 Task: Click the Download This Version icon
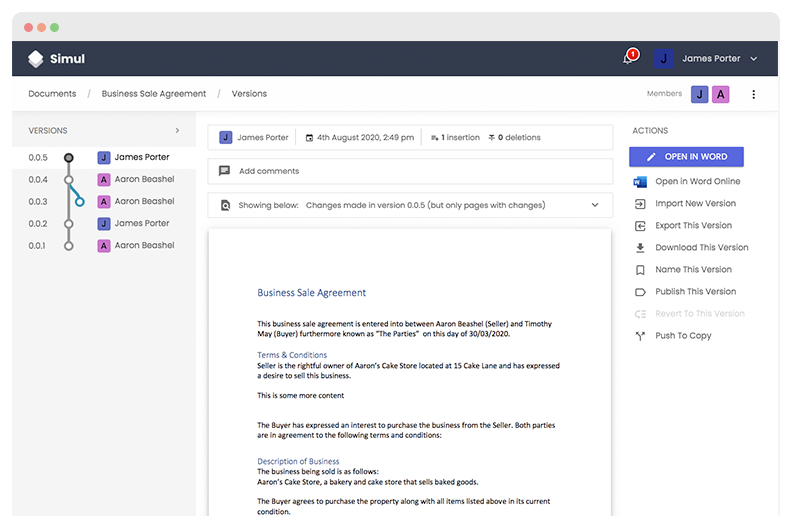(640, 248)
